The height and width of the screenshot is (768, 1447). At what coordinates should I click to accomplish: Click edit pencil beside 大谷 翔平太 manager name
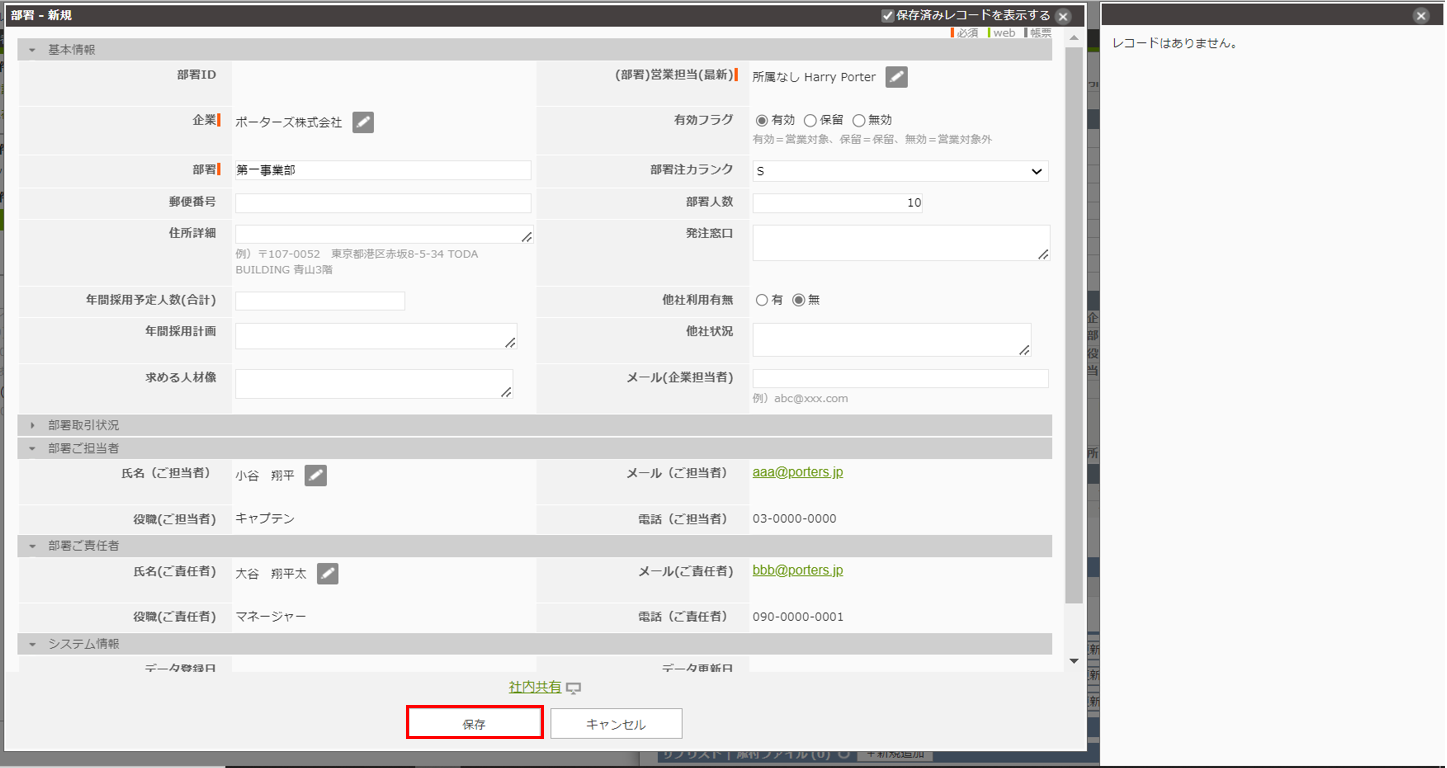click(x=327, y=574)
